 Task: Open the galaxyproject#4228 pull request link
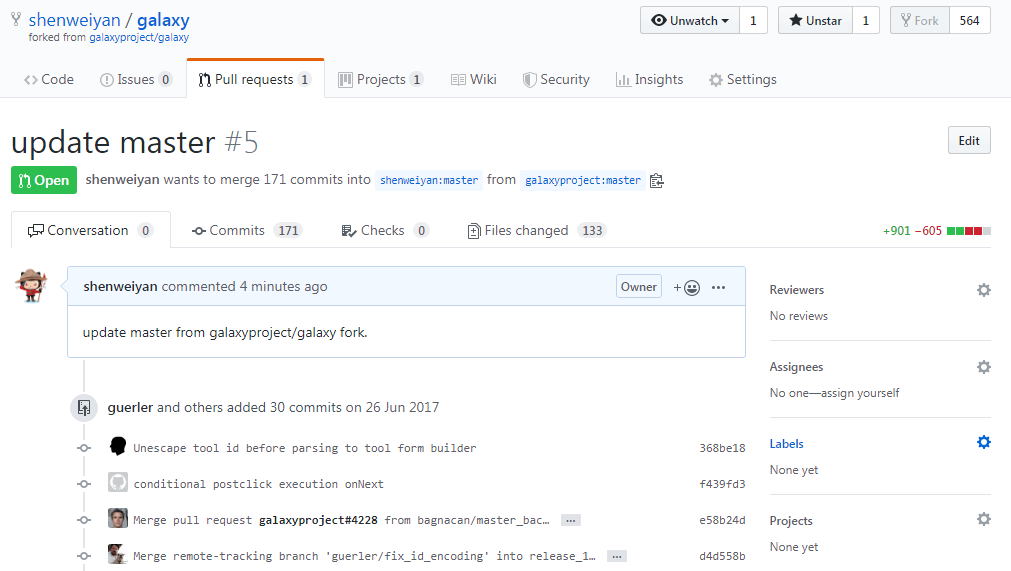click(319, 520)
